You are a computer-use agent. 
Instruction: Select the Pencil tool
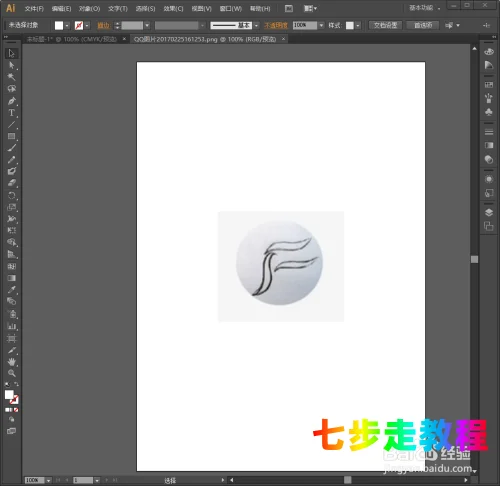[11, 160]
